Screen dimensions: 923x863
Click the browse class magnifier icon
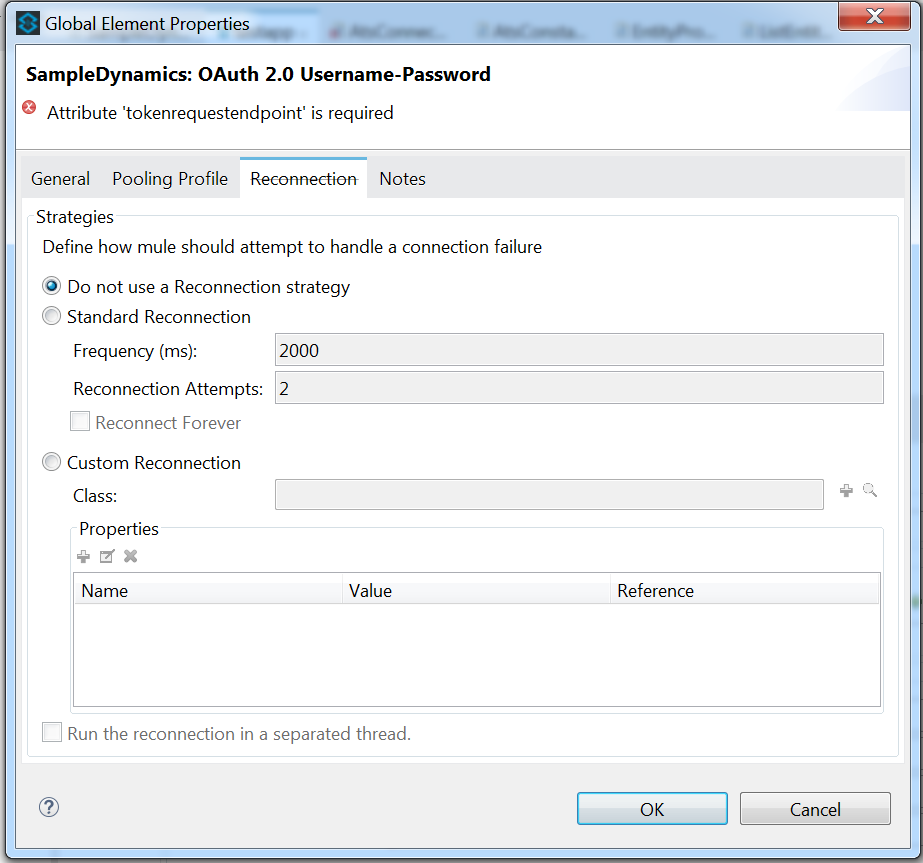870,491
